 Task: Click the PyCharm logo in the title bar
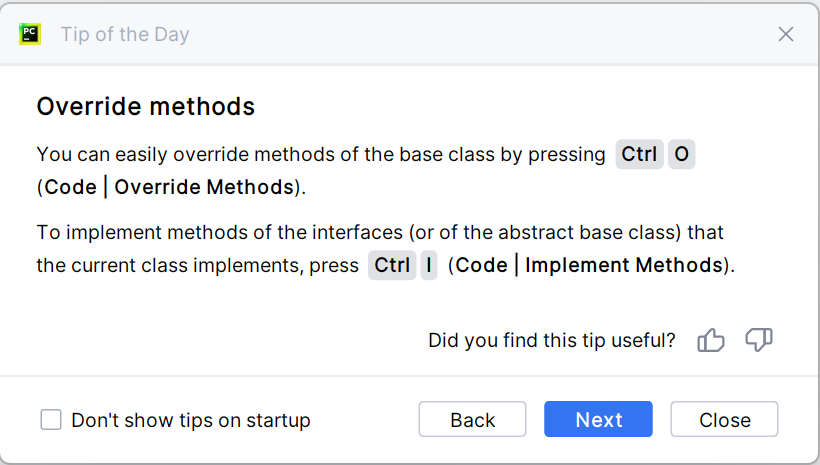pos(30,33)
